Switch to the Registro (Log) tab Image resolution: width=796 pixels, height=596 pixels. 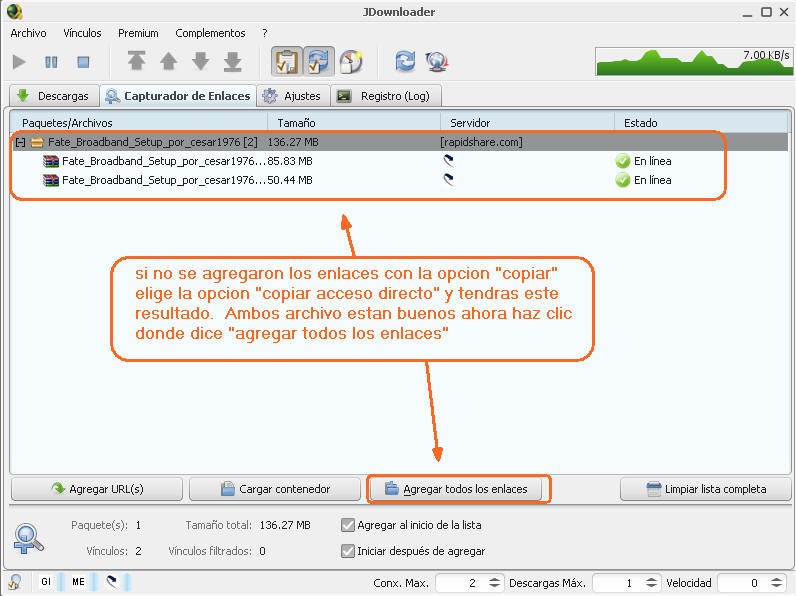[386, 96]
